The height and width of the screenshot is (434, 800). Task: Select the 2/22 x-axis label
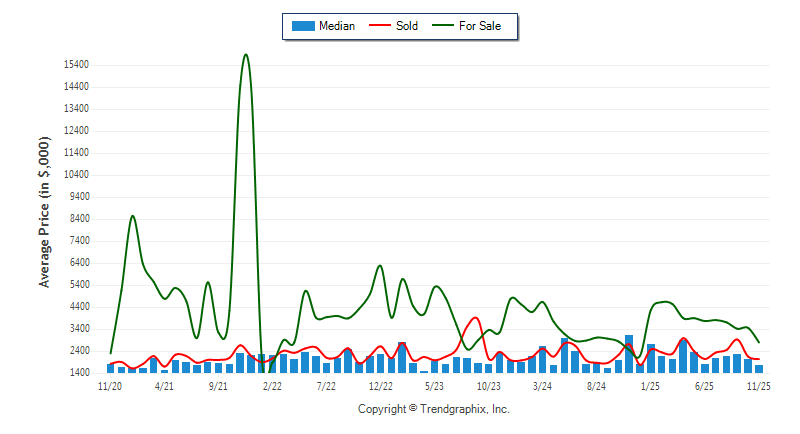point(272,385)
